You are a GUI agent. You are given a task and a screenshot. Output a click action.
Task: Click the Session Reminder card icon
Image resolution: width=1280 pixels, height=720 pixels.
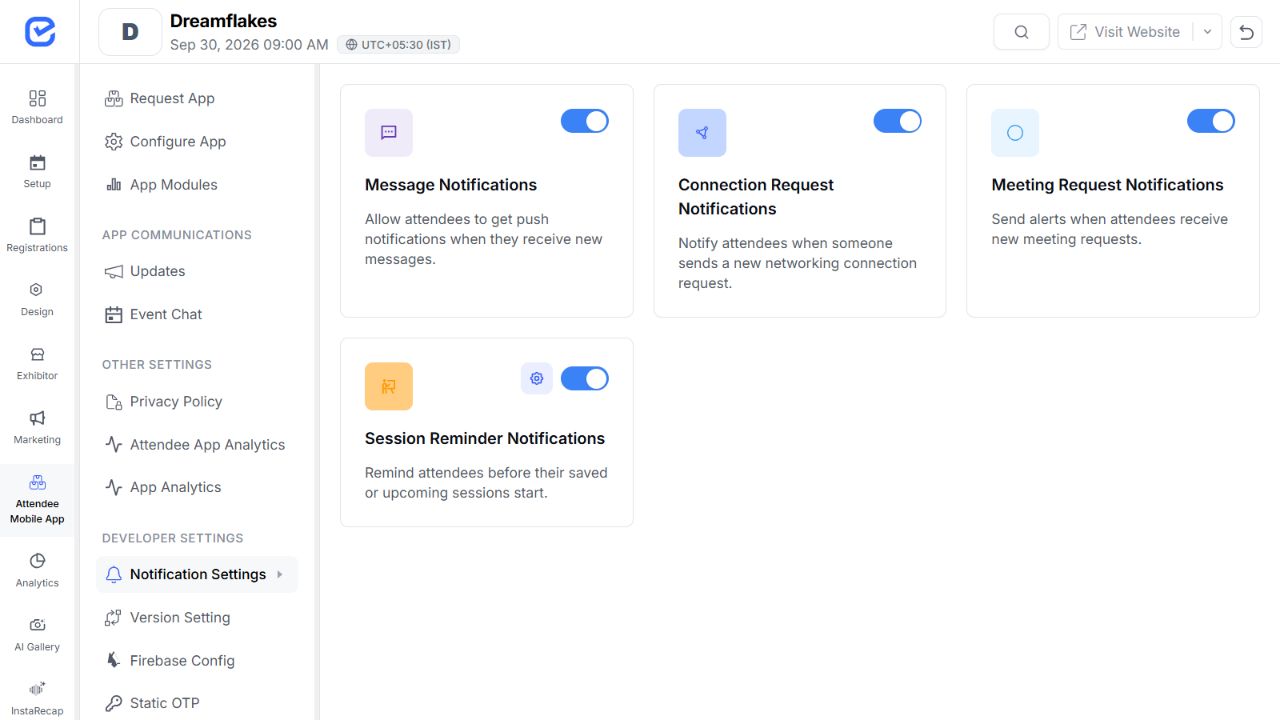coord(389,386)
